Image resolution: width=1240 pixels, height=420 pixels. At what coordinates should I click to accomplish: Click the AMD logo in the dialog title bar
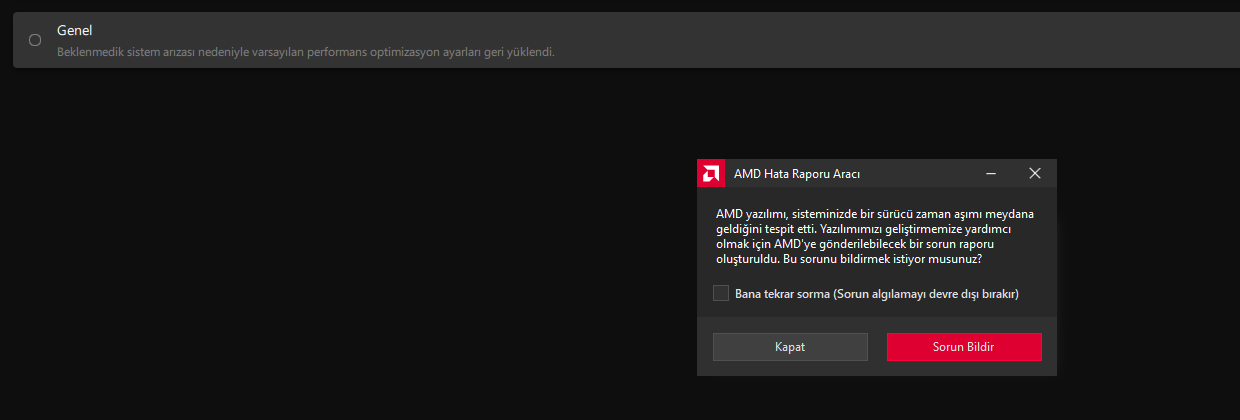click(x=711, y=173)
